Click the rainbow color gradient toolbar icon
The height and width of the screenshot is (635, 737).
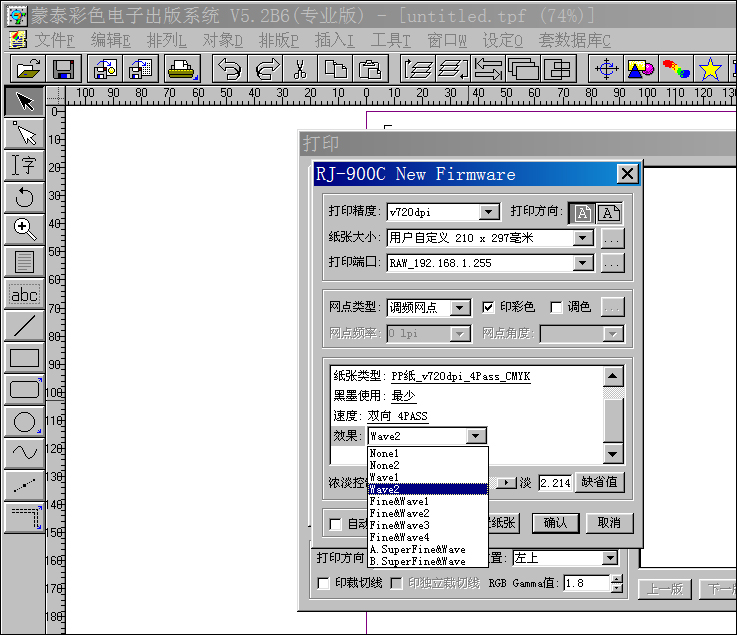(x=676, y=70)
